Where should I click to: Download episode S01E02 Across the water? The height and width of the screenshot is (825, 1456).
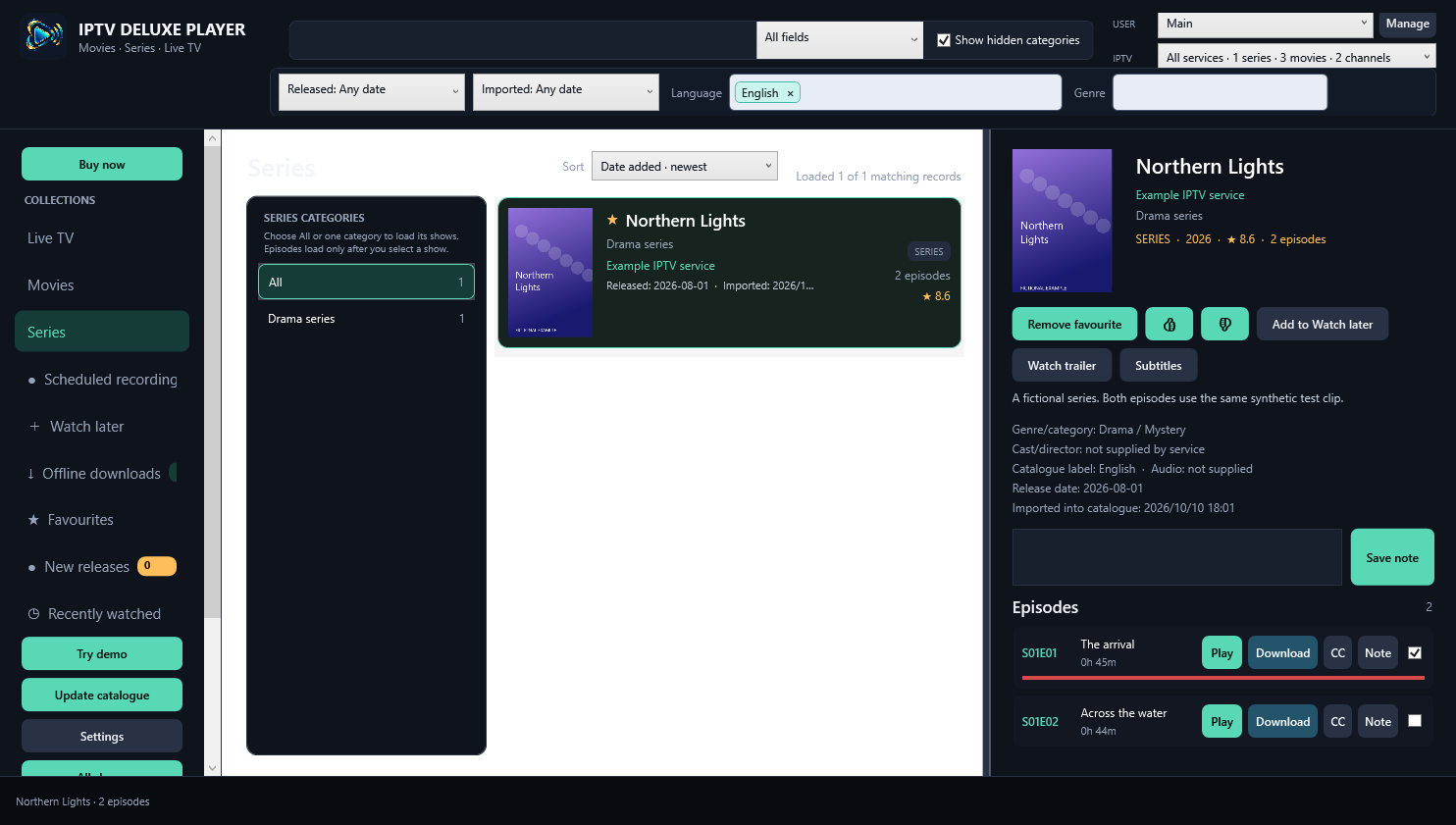(1282, 721)
